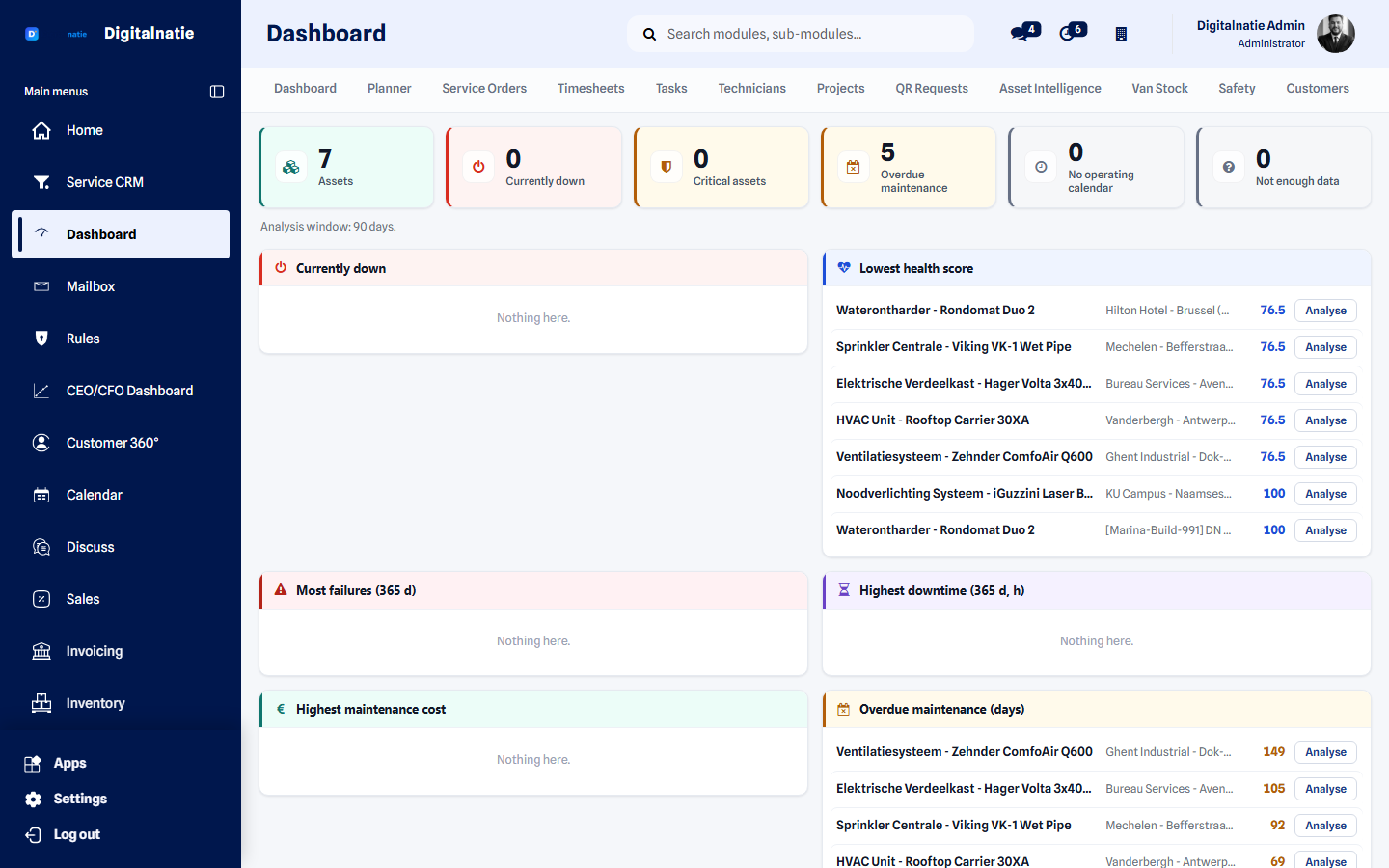Viewport: 1389px width, 868px height.
Task: Analyse Elektrische Verdeelkast in Lowest health score
Action: [1325, 384]
